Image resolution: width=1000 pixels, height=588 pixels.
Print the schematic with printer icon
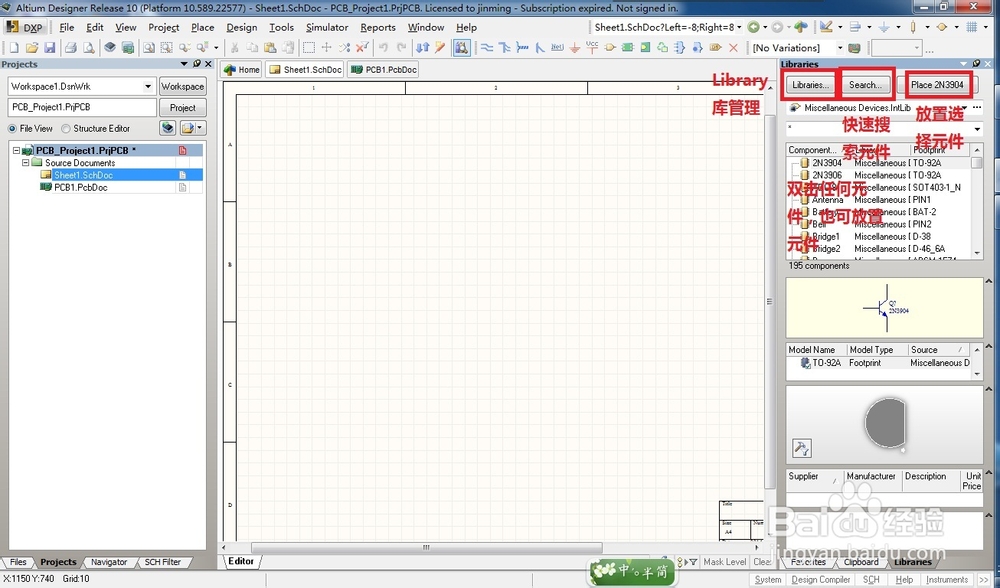pyautogui.click(x=71, y=48)
